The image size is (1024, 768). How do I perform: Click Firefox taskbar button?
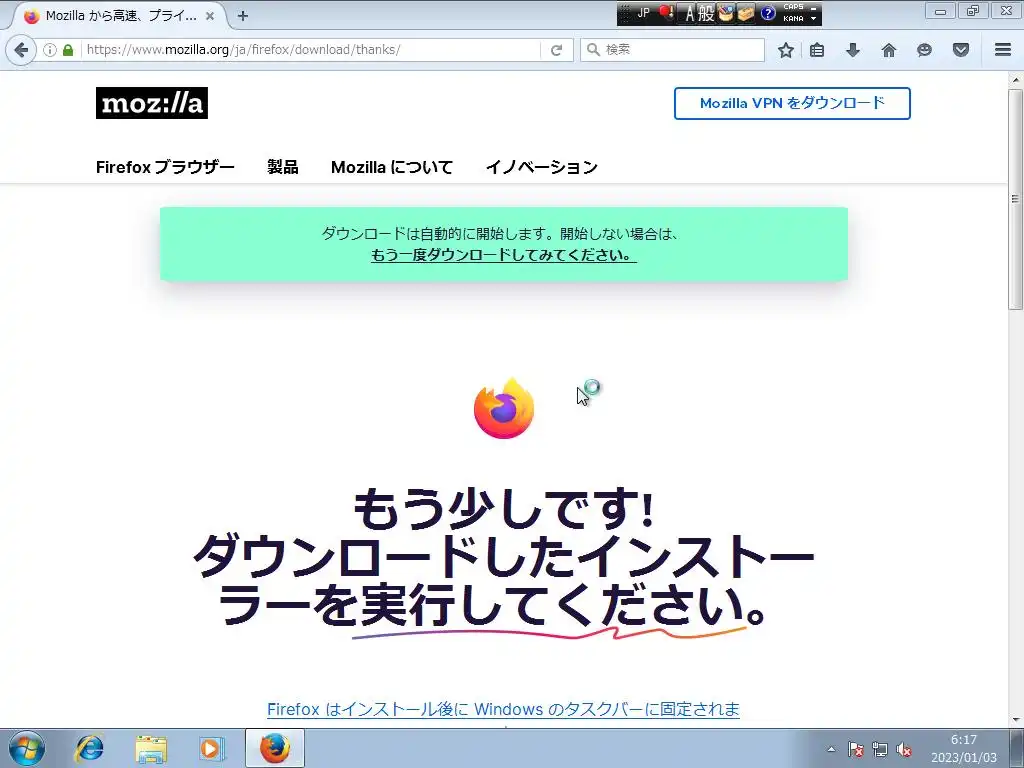275,748
